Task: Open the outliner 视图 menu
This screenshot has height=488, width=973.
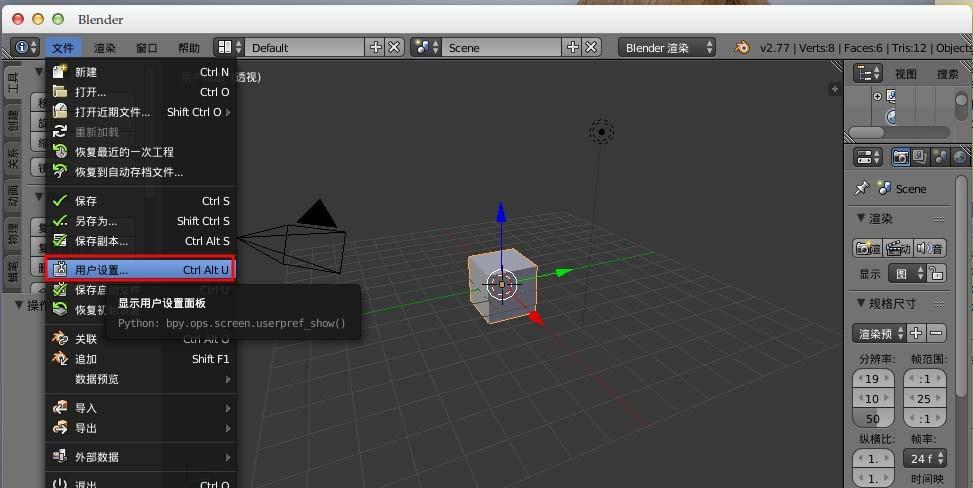Action: pos(905,74)
